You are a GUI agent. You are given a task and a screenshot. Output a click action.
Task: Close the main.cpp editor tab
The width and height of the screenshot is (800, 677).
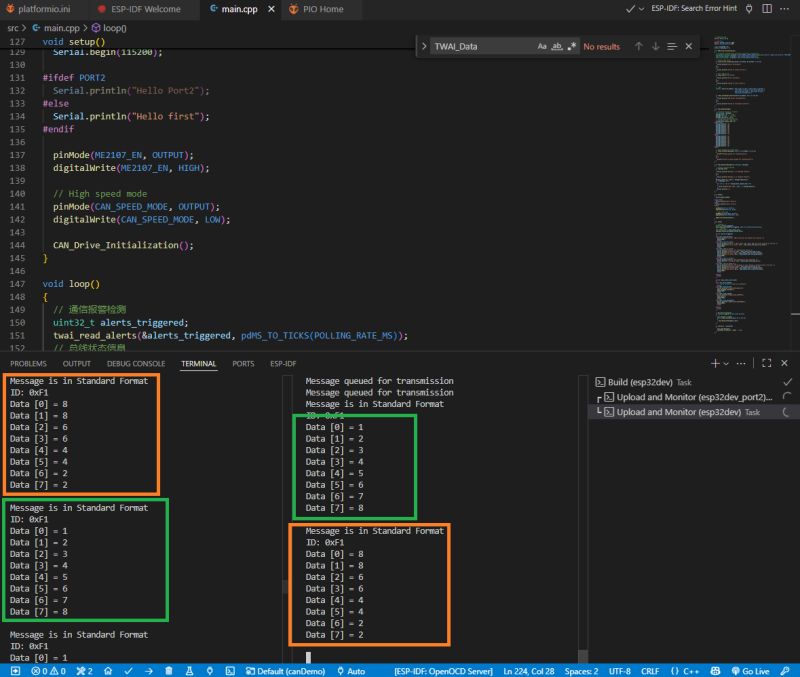click(271, 9)
